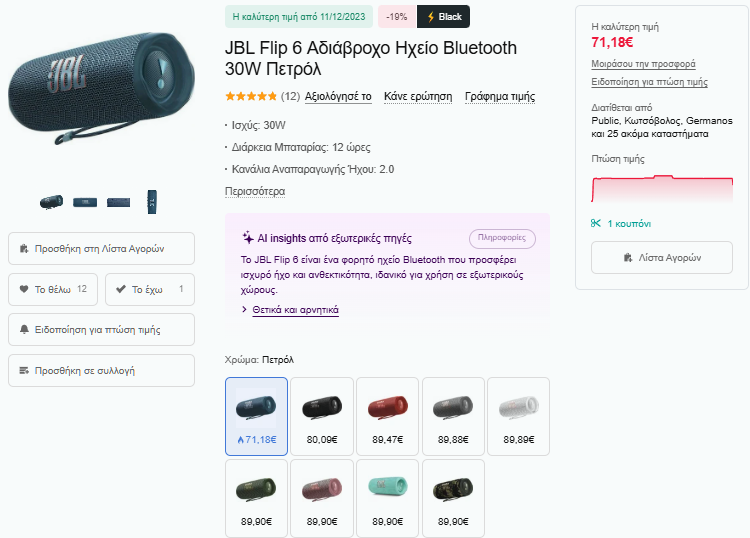Open Κάνε ερώτηση link
The width and height of the screenshot is (750, 538).
418,97
